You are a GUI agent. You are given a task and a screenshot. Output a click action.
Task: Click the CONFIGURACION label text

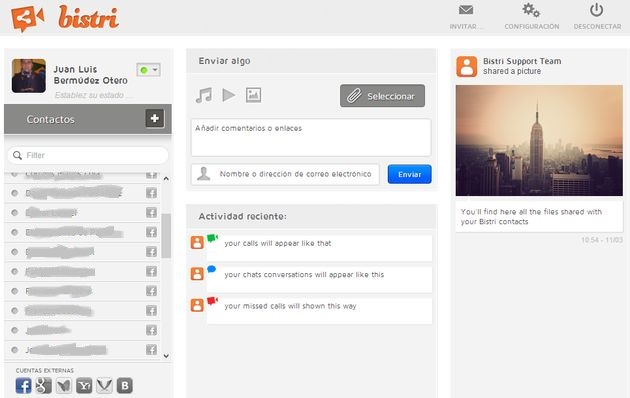532,27
